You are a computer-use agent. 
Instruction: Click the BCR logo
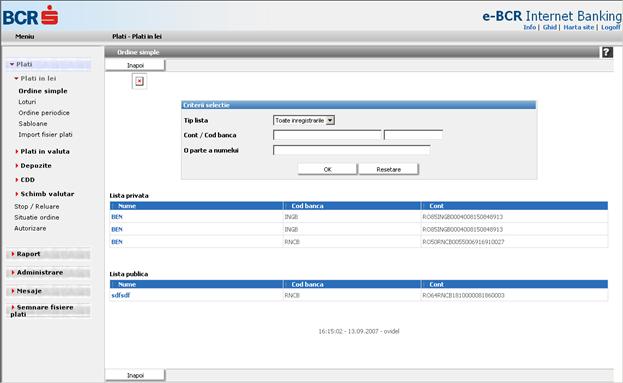click(x=31, y=16)
